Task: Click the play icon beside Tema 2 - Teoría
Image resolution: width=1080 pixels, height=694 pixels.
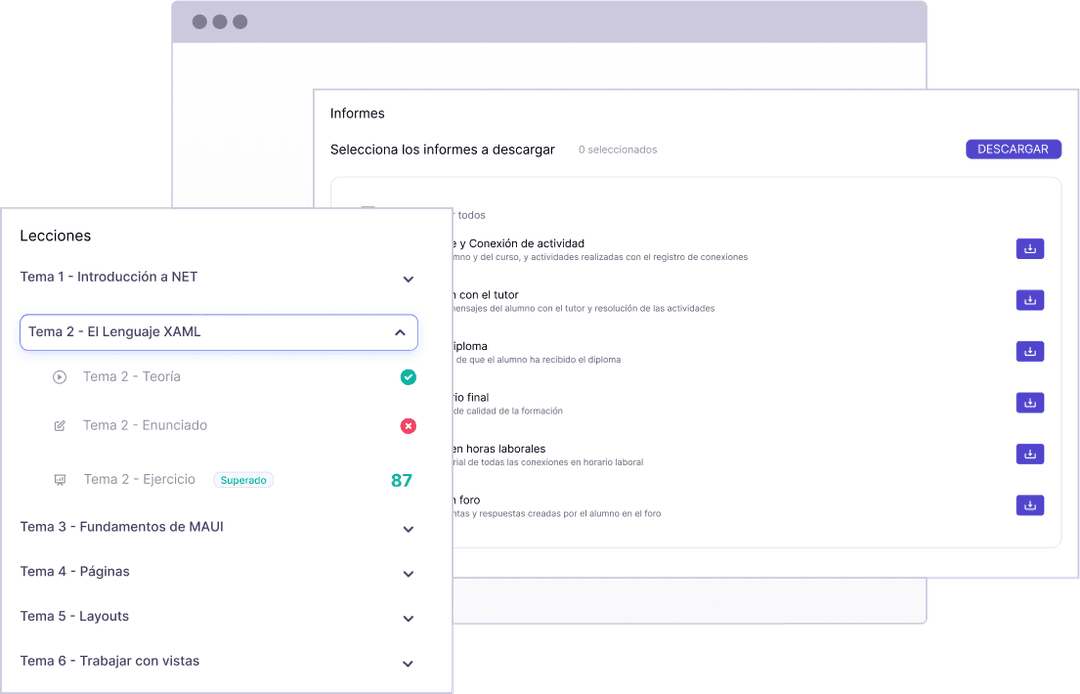Action: click(60, 377)
